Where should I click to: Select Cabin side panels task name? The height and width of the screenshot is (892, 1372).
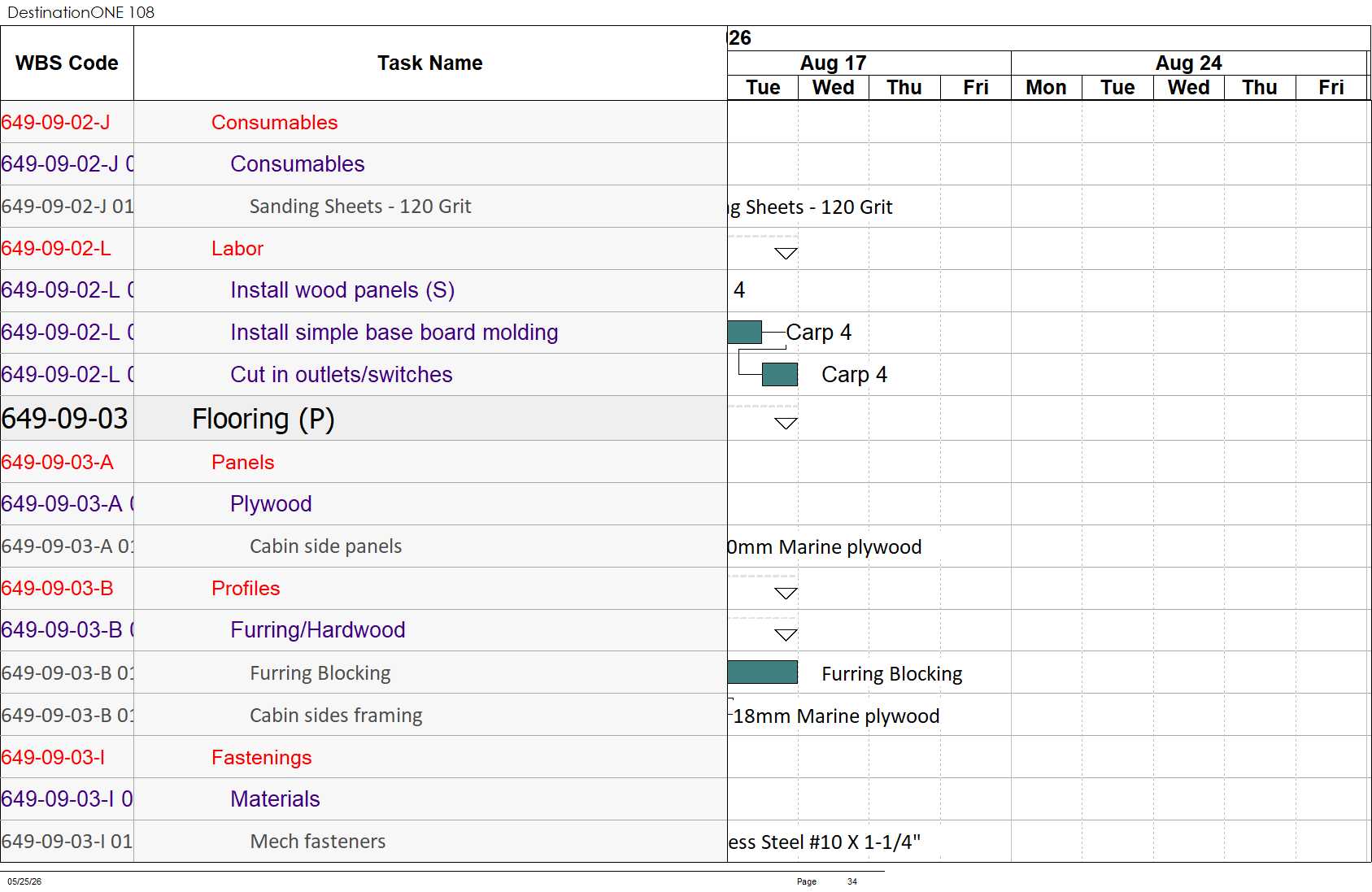[325, 546]
